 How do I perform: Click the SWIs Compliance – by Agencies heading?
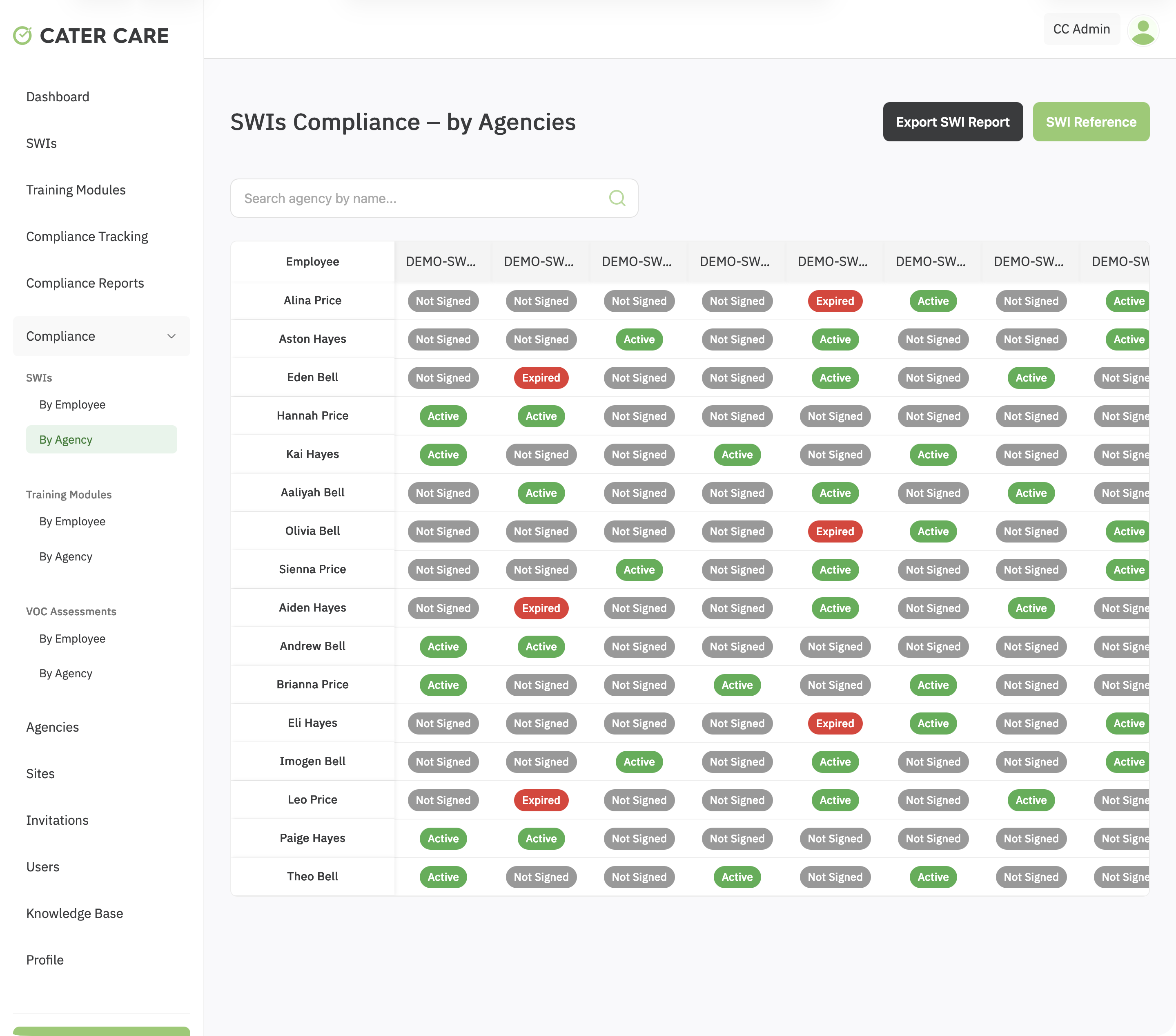click(x=403, y=122)
